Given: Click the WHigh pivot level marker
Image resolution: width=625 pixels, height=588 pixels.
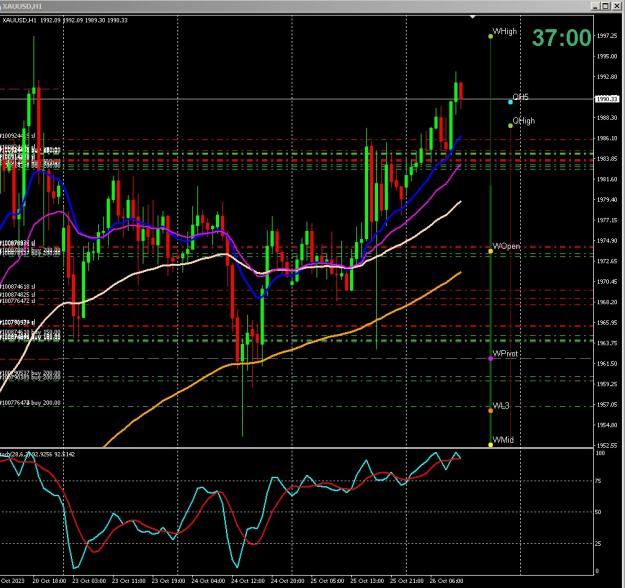Looking at the screenshot, I should 491,36.
